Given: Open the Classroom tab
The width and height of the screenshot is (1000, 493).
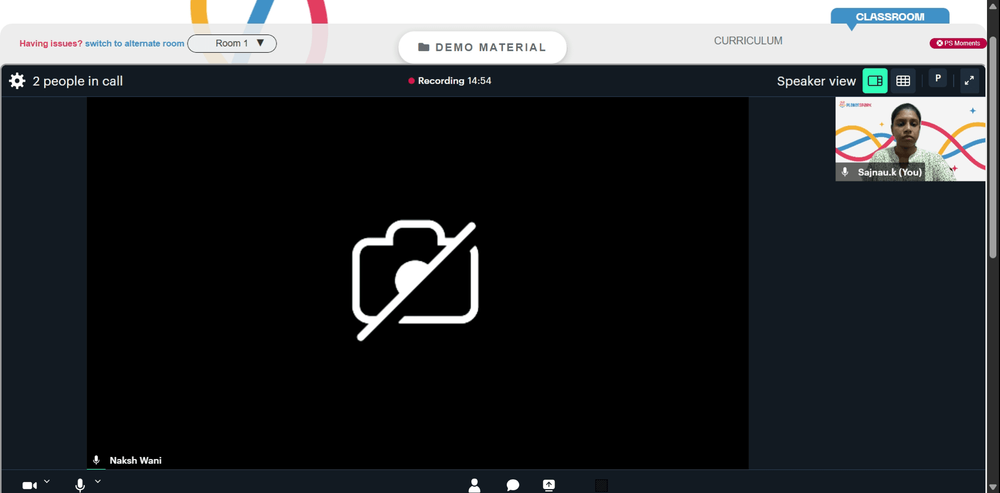Looking at the screenshot, I should 890,17.
